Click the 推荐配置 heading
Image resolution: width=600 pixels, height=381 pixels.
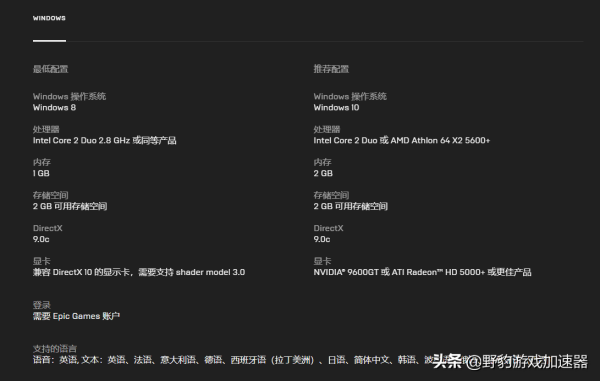click(x=331, y=69)
